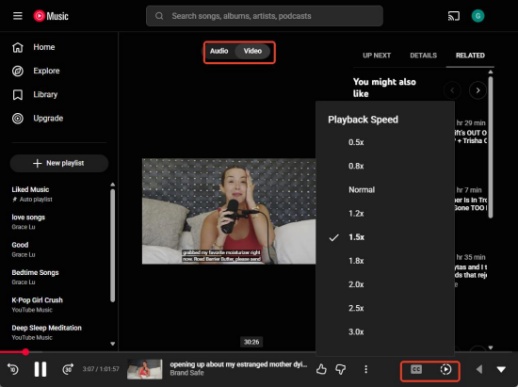Screen dimensions: 518x387
Task: Click the Playback Speed heading
Action: [363, 120]
